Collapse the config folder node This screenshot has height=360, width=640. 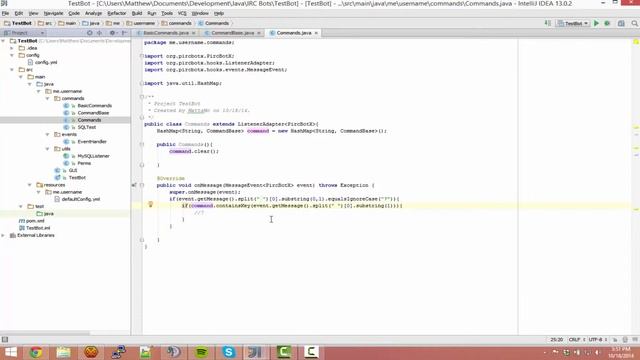click(x=12, y=55)
